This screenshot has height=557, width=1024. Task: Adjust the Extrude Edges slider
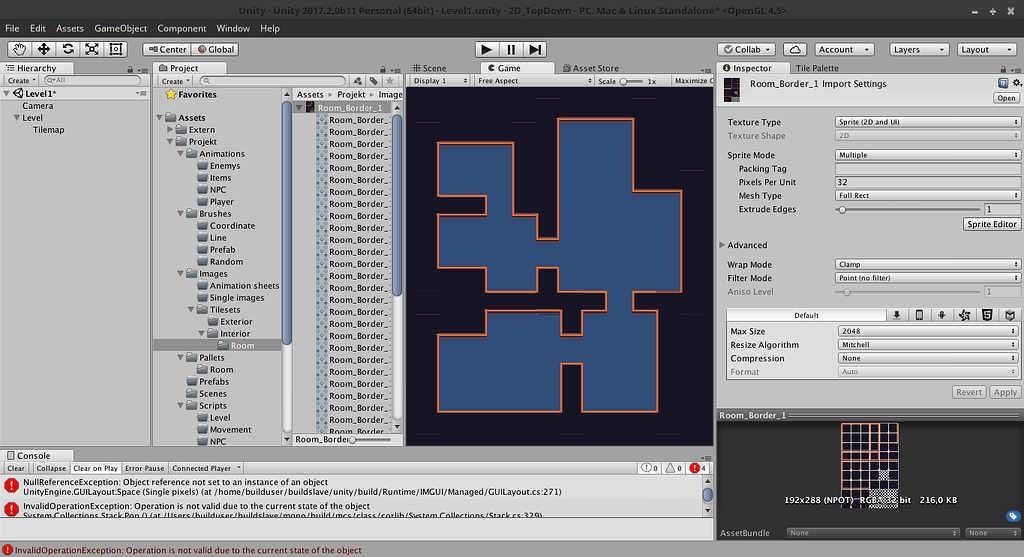(x=842, y=210)
